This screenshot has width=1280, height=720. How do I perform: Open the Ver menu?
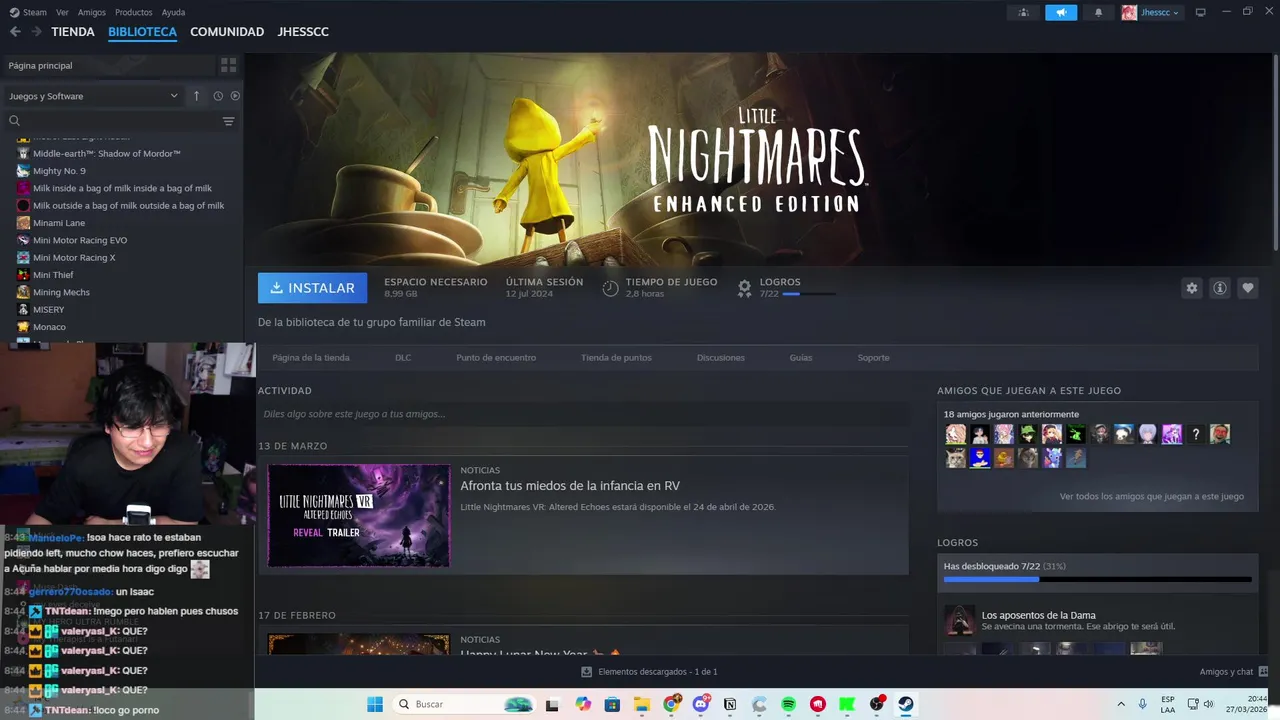tap(63, 12)
